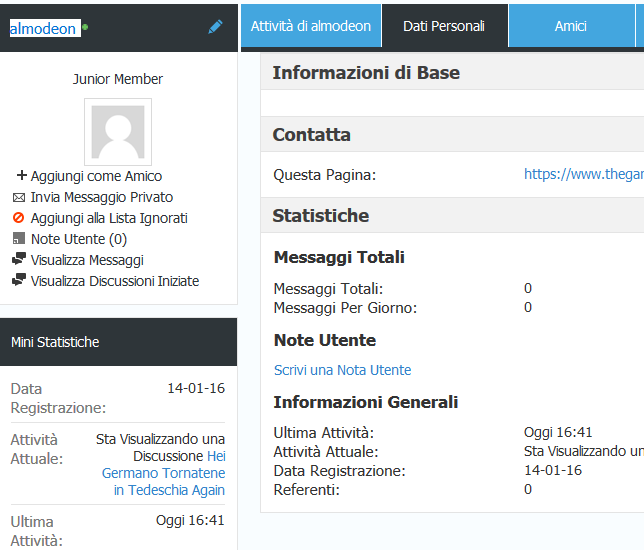Click the green online status dot

85,28
